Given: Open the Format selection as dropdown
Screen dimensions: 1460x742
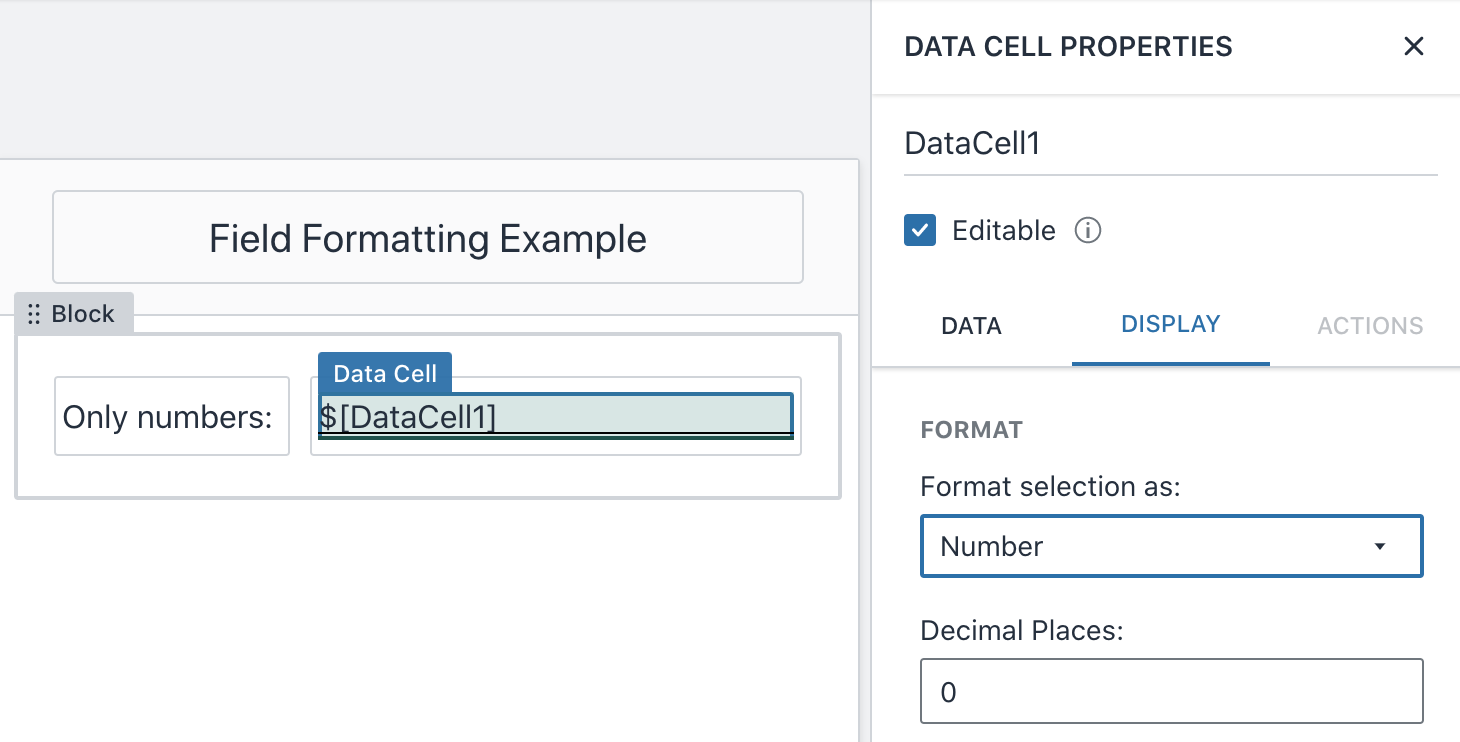Looking at the screenshot, I should (x=1171, y=546).
